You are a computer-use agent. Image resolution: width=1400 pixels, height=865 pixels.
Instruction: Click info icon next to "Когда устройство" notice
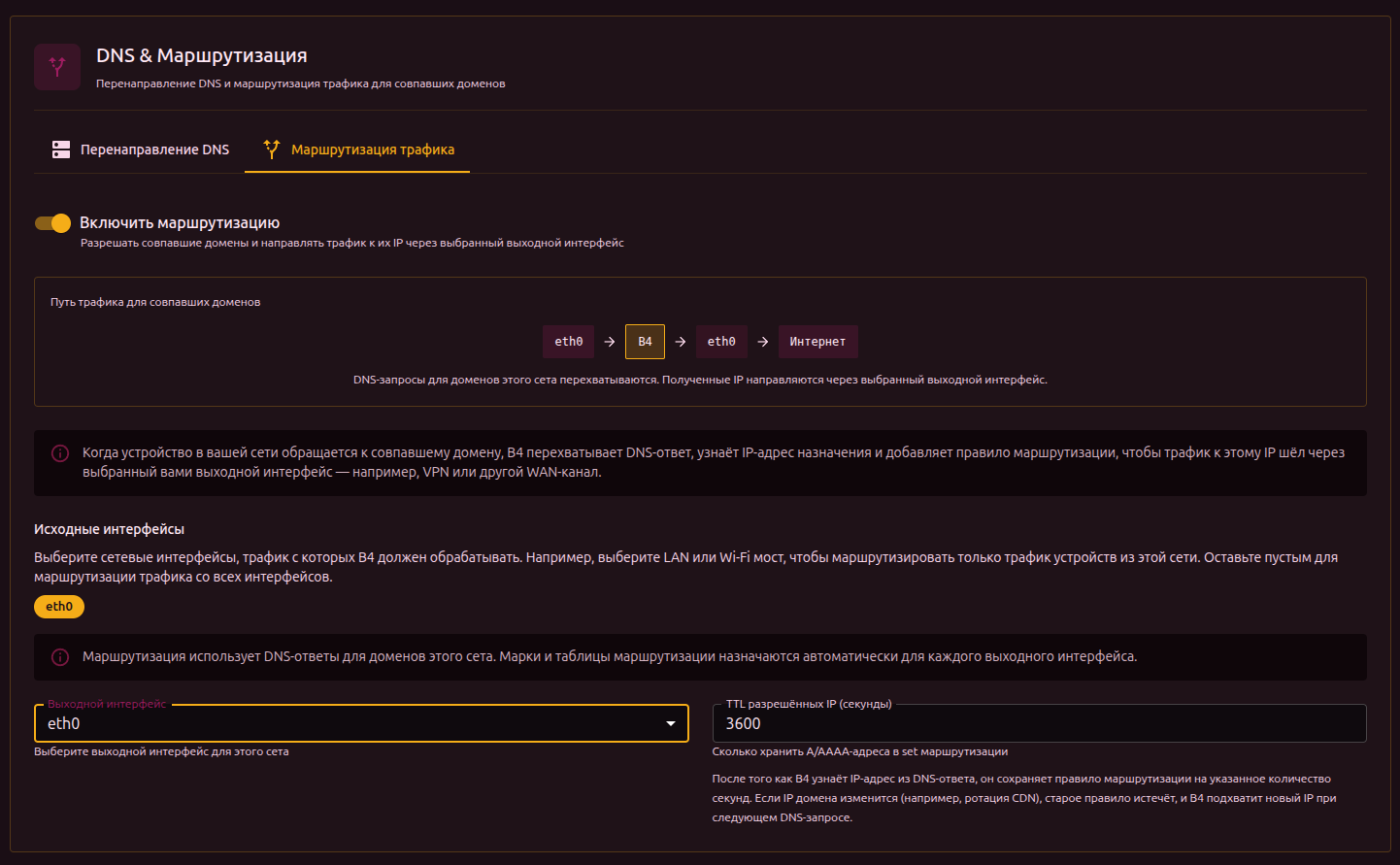[60, 453]
